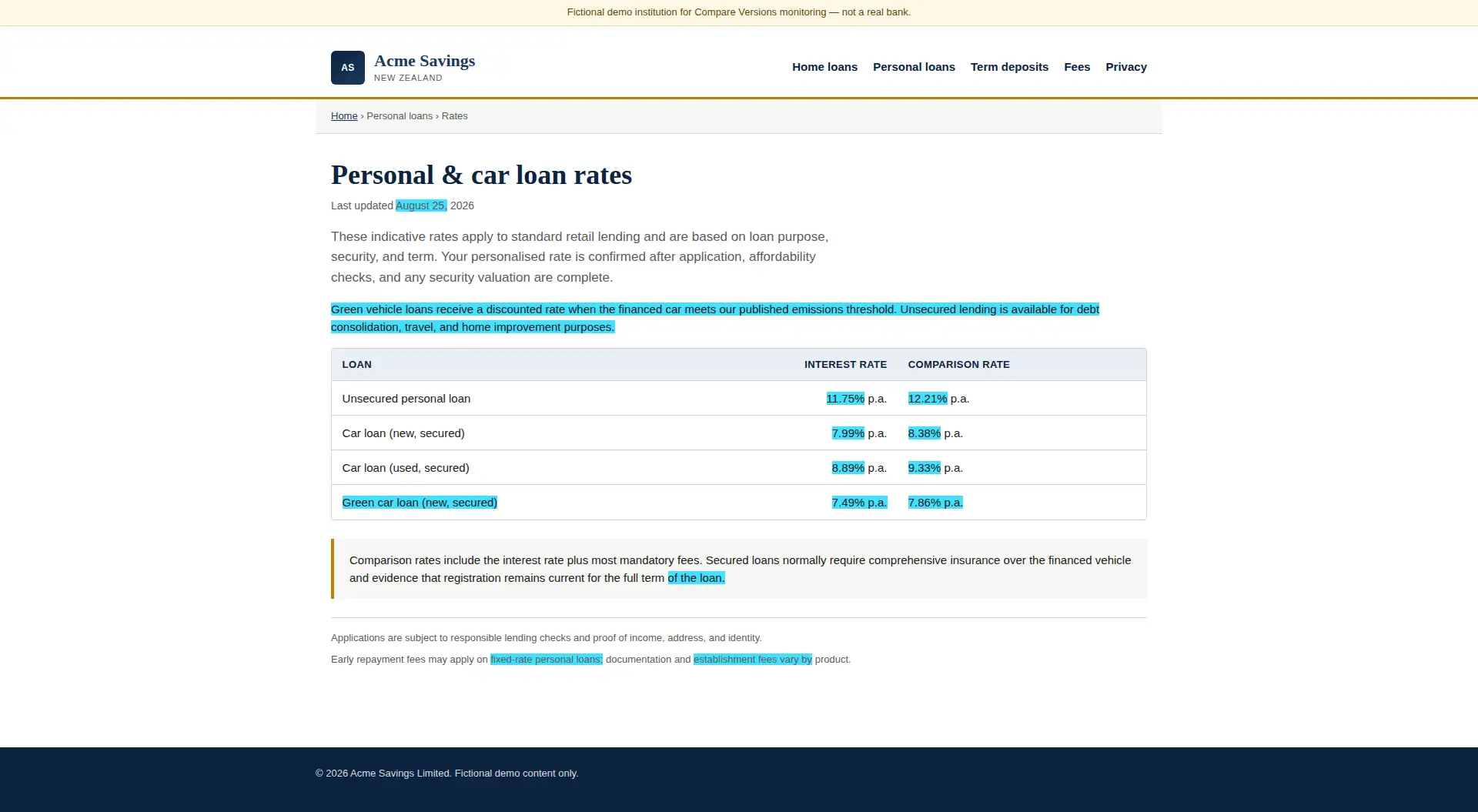
Task: Click the 7.99% interest rate cell
Action: click(x=848, y=433)
